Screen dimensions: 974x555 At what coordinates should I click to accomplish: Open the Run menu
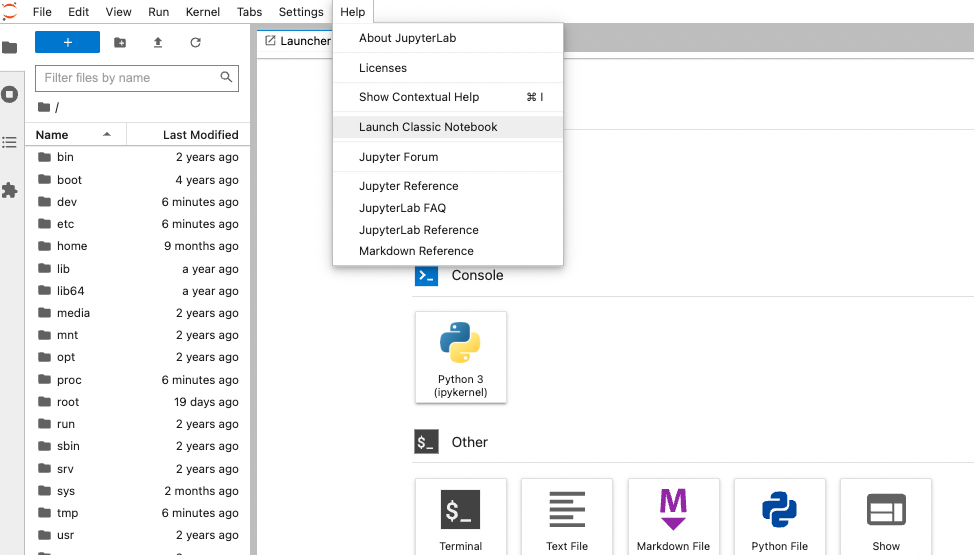coord(158,12)
